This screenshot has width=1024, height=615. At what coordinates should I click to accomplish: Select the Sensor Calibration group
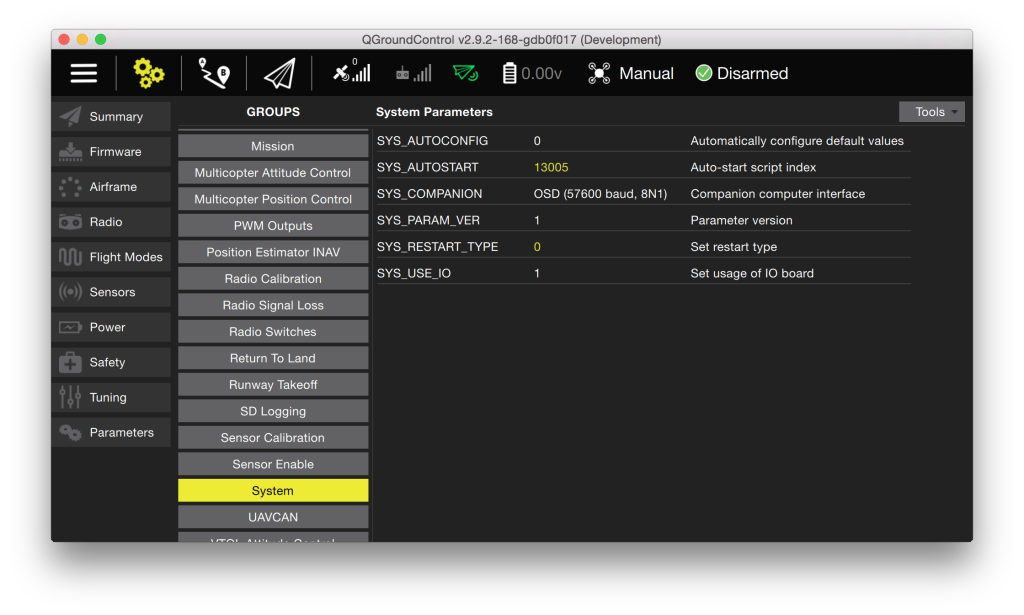[x=273, y=438]
